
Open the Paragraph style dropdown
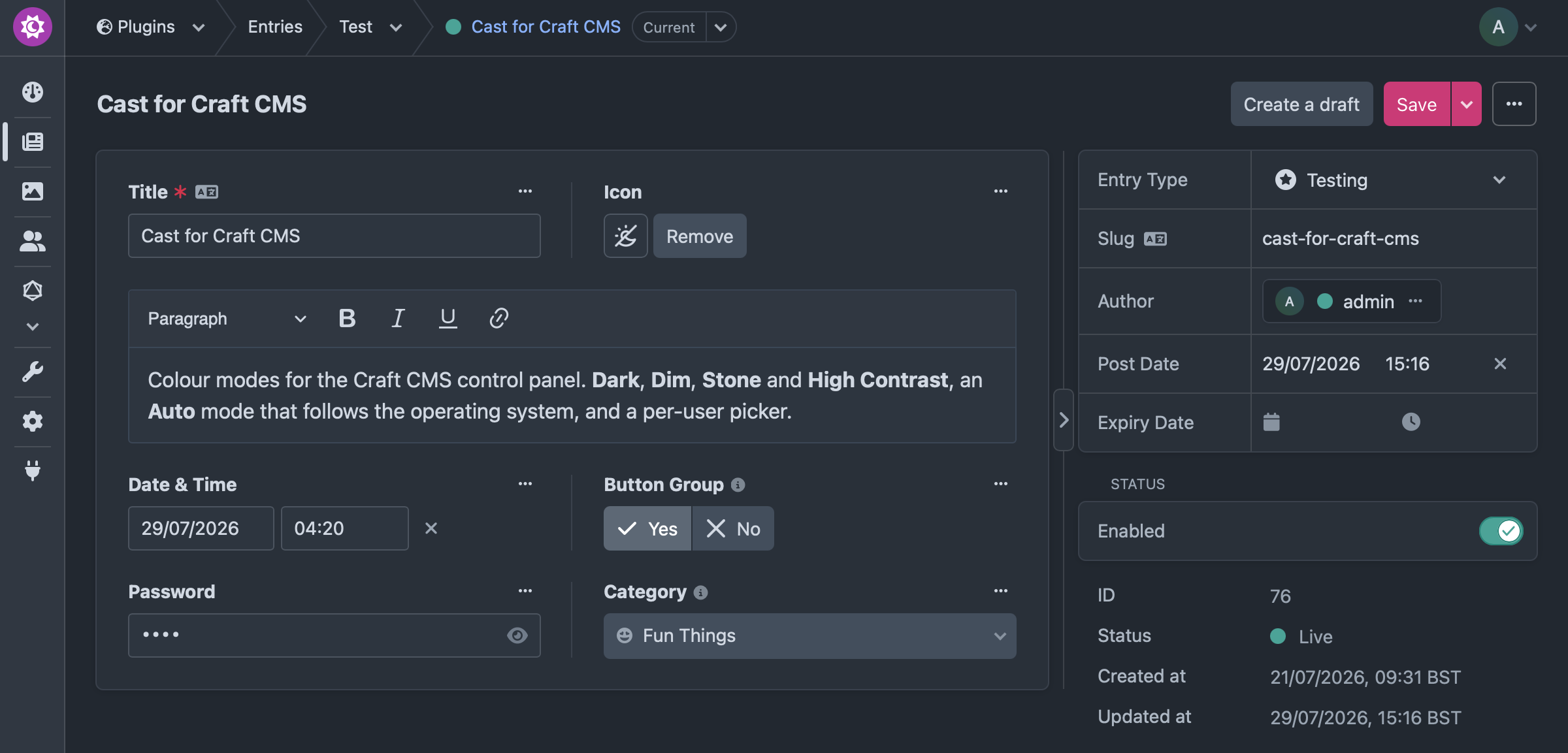[x=227, y=318]
